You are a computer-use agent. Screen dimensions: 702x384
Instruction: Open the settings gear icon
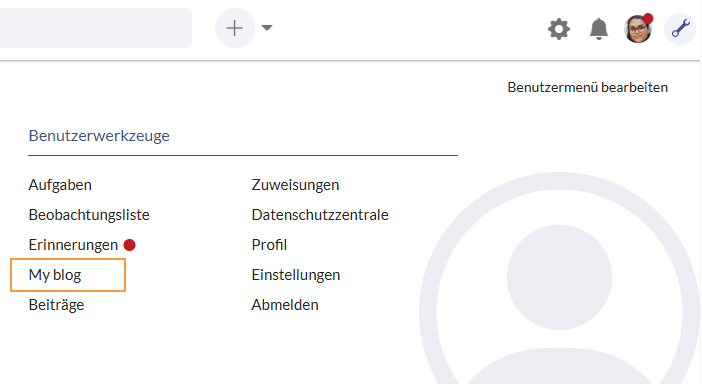(x=559, y=30)
